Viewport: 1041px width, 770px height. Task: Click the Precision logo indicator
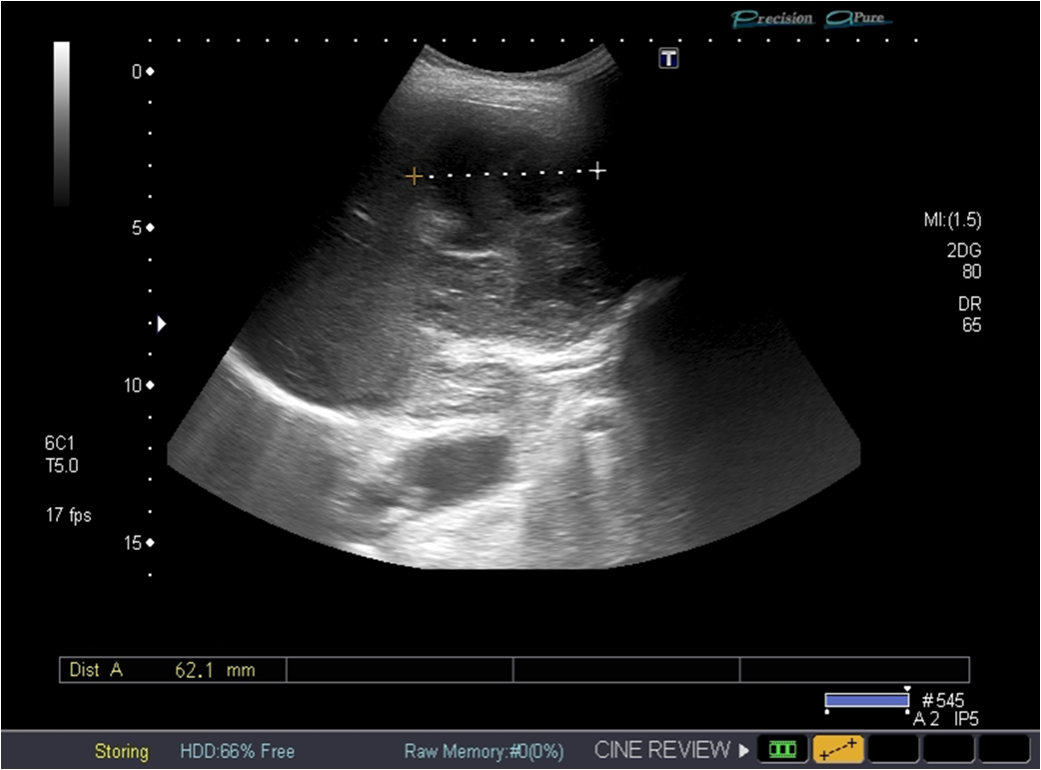pyautogui.click(x=773, y=18)
